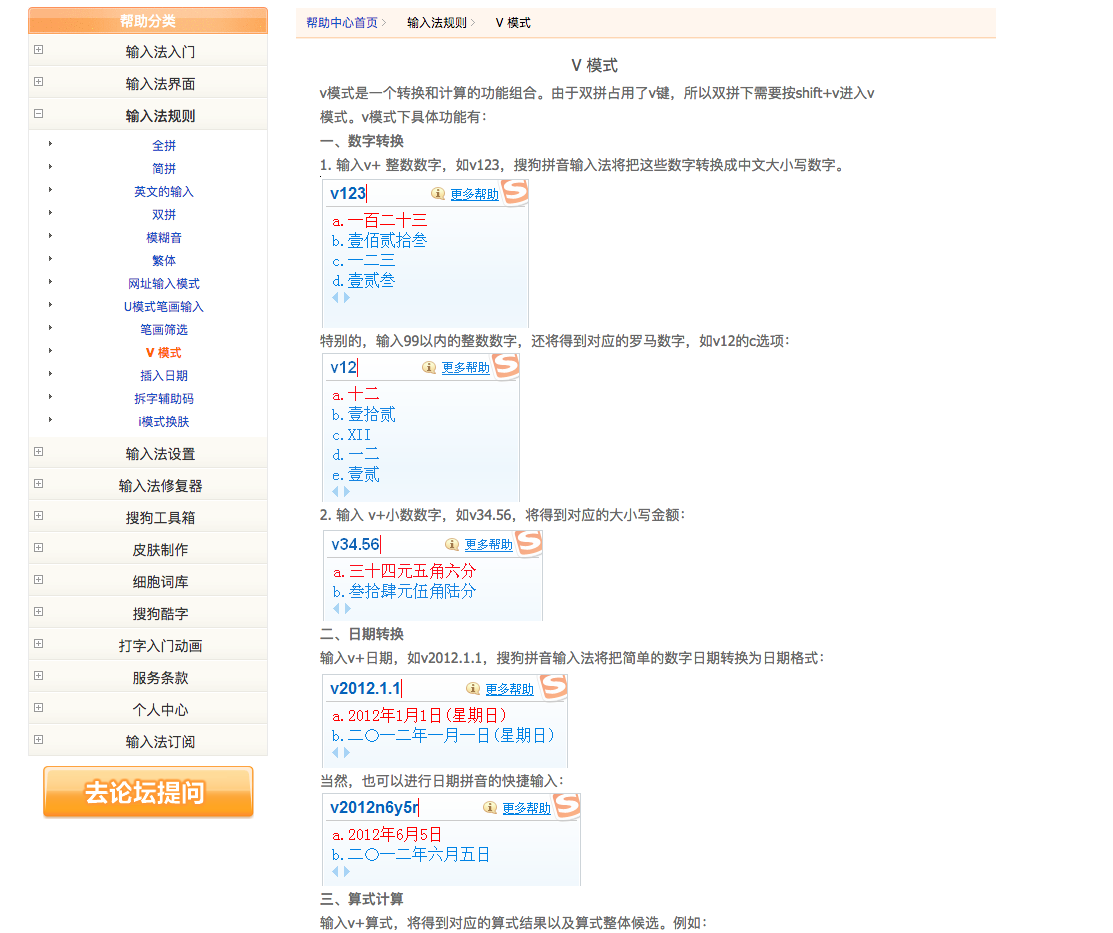The image size is (1113, 933).
Task: Open the 插入日期 help topic
Action: [x=164, y=376]
